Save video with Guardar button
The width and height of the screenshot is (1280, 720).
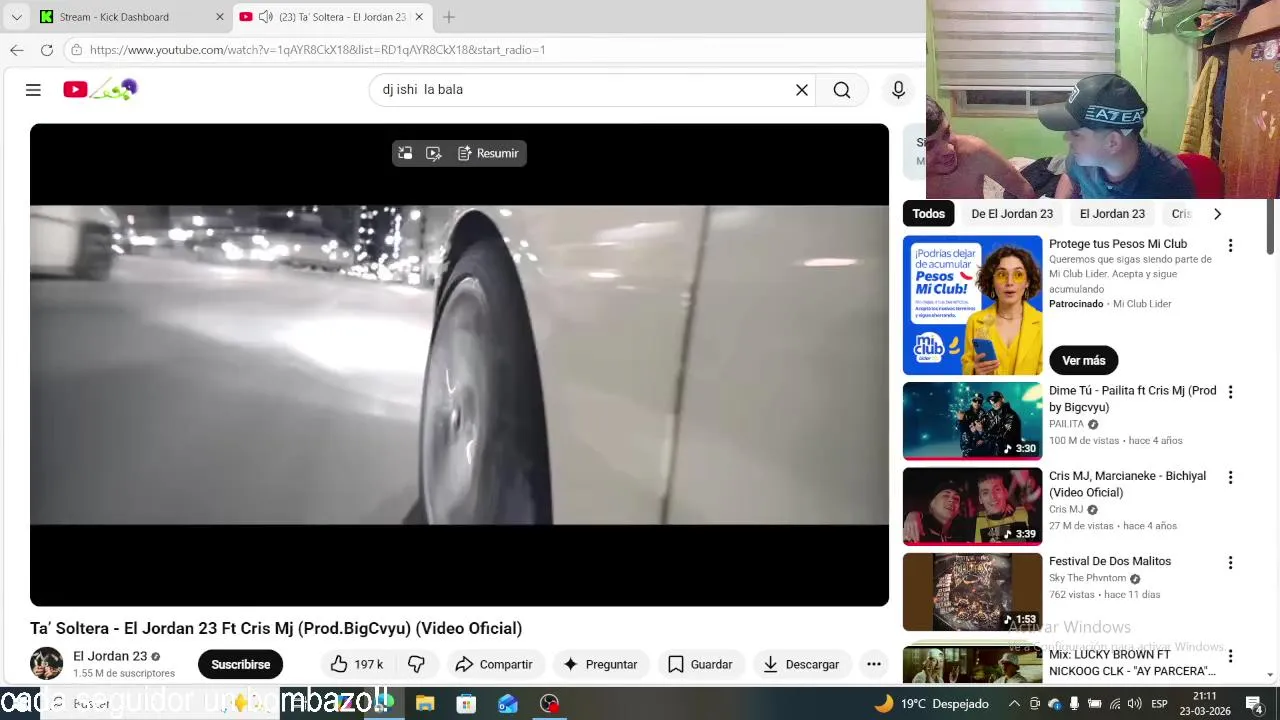(x=700, y=664)
